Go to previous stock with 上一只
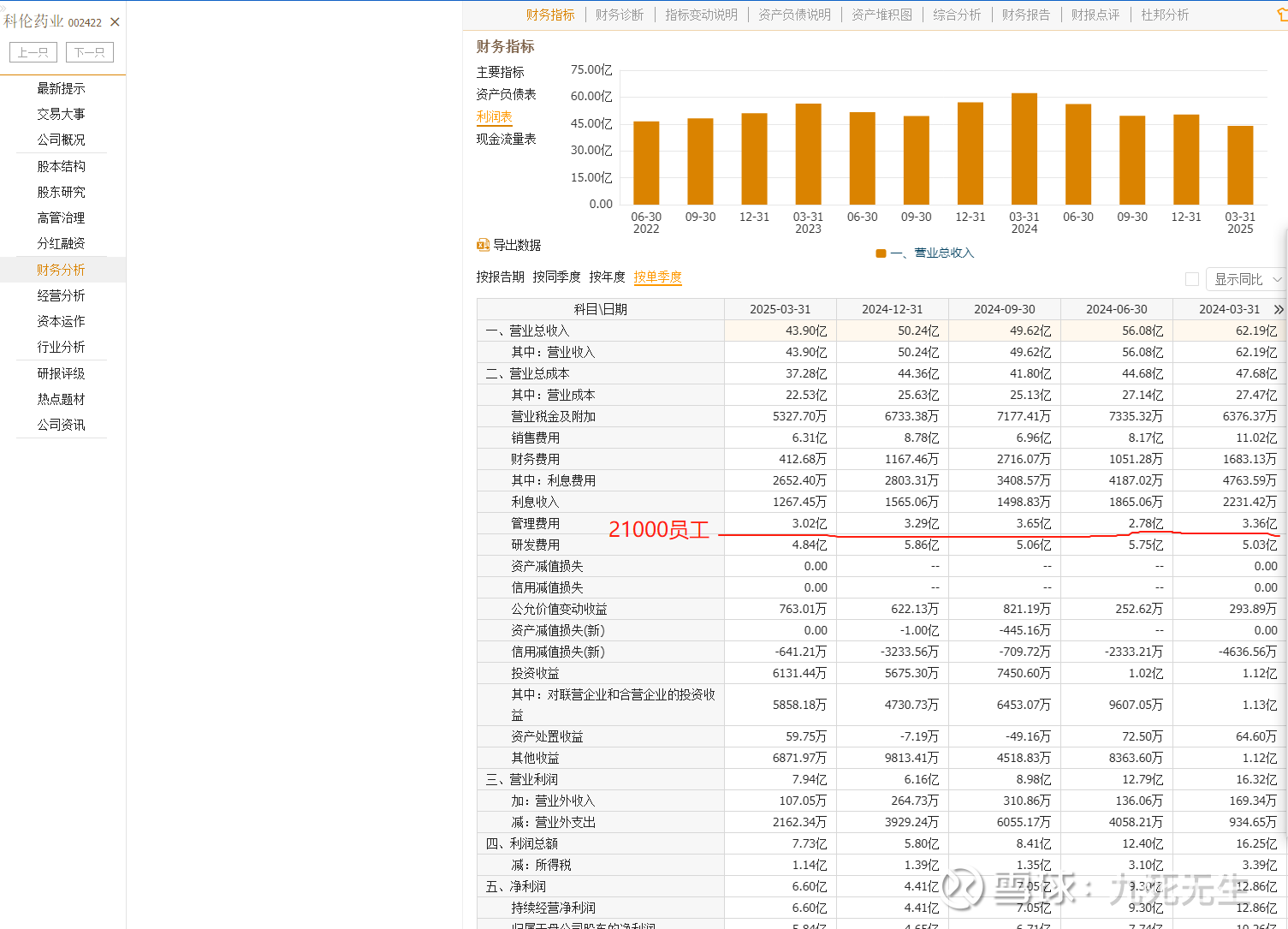This screenshot has height=929, width=1288. pos(33,52)
